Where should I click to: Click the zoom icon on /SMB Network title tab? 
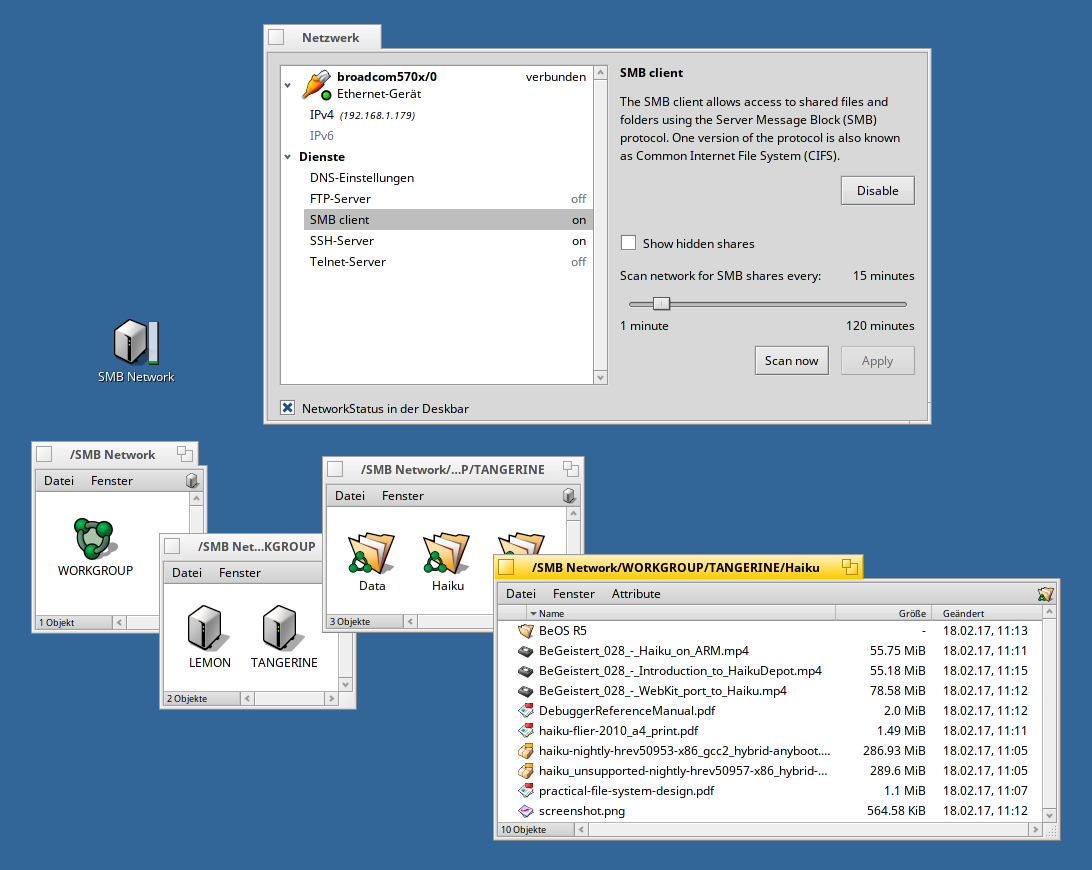click(185, 454)
